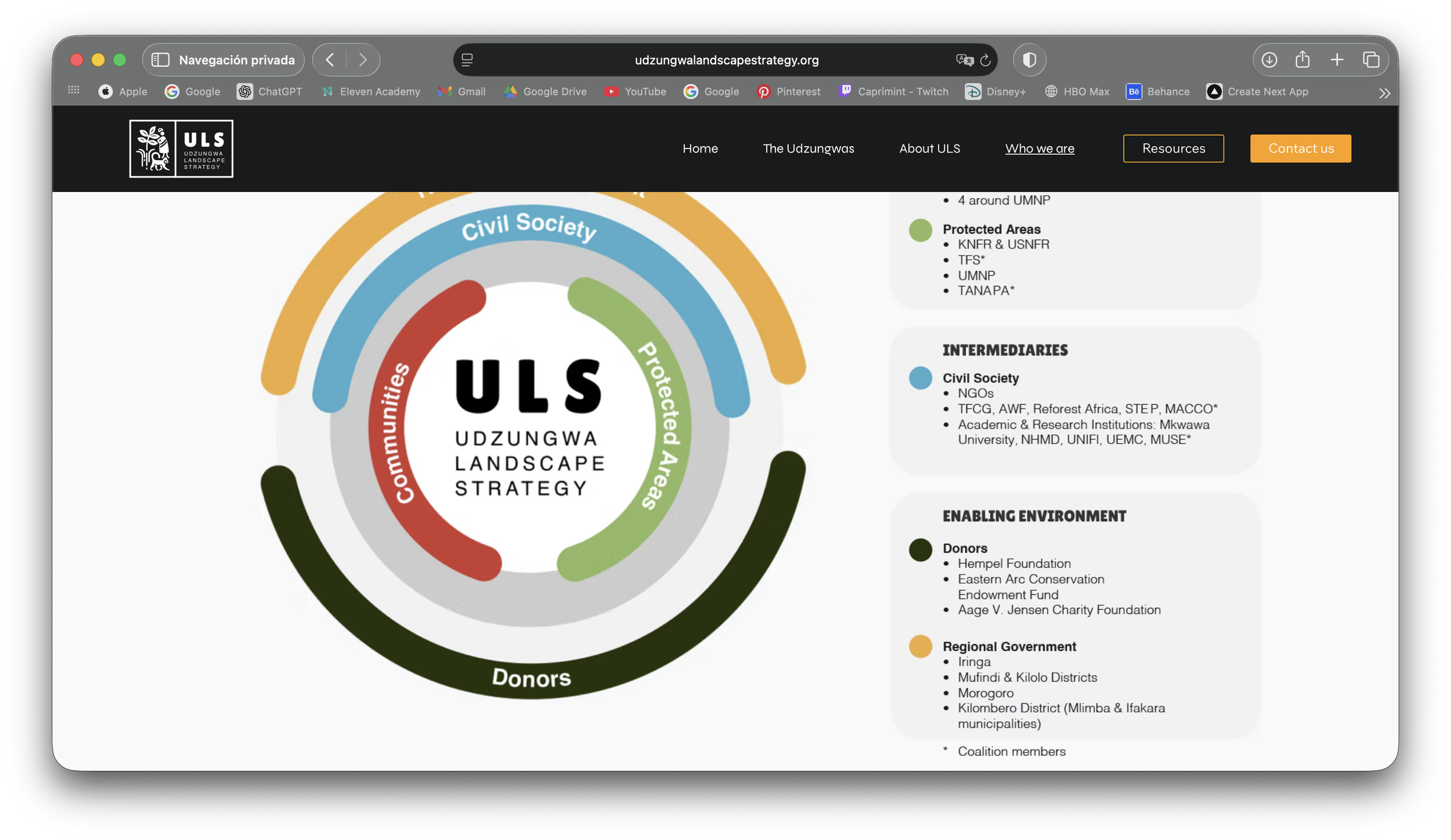Open the Who we are menu
1451x840 pixels.
[1039, 149]
